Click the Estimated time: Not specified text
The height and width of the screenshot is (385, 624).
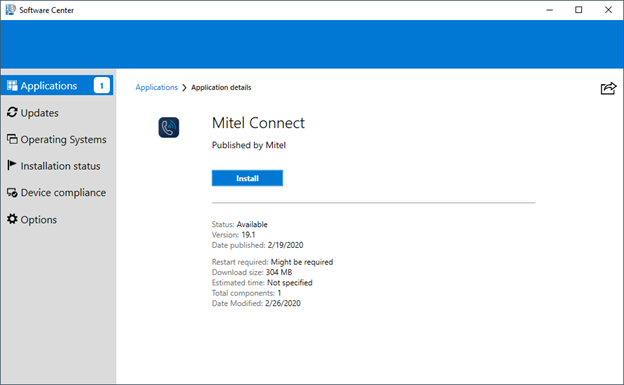tap(262, 283)
